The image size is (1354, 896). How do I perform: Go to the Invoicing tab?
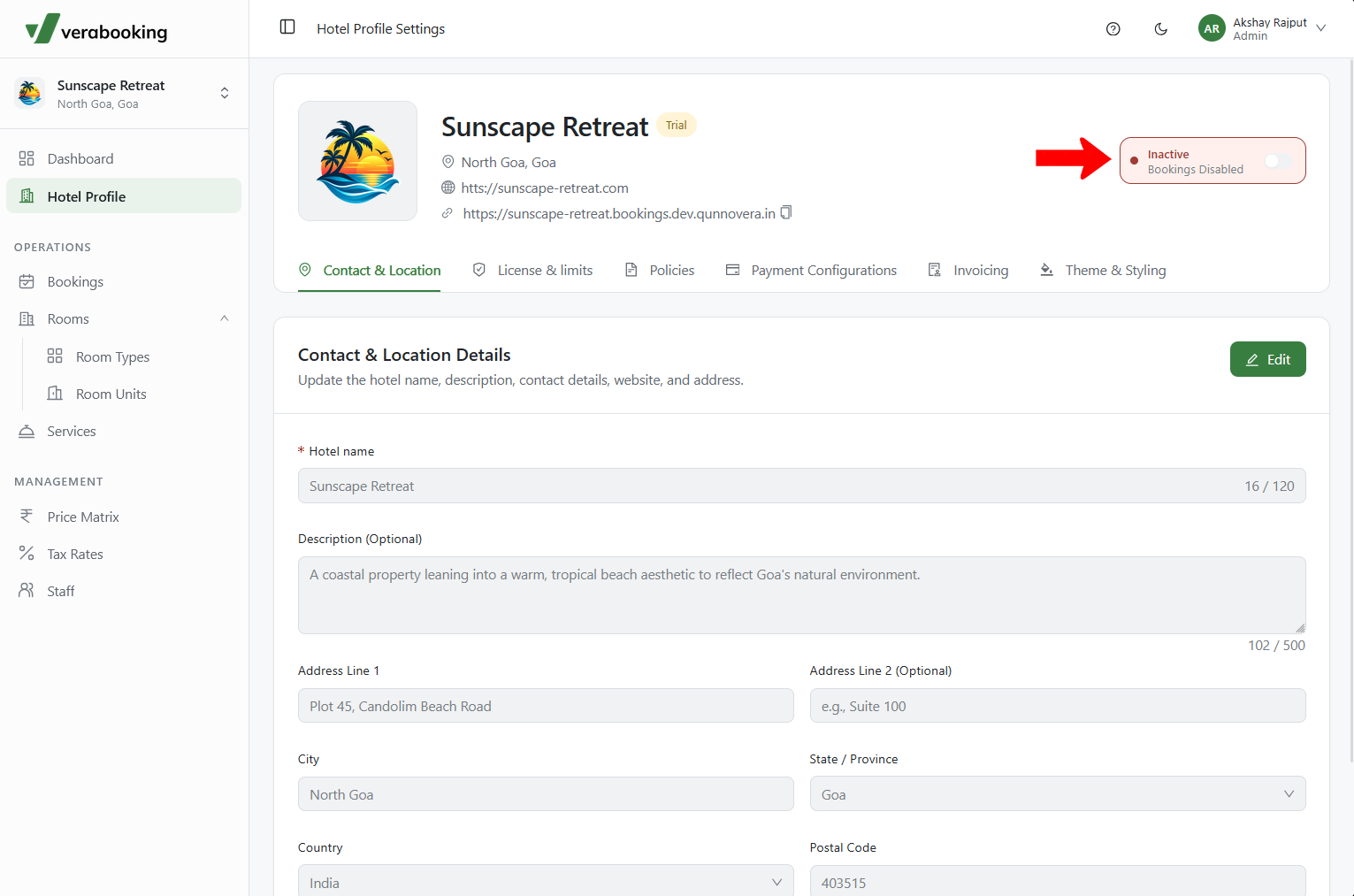point(968,271)
